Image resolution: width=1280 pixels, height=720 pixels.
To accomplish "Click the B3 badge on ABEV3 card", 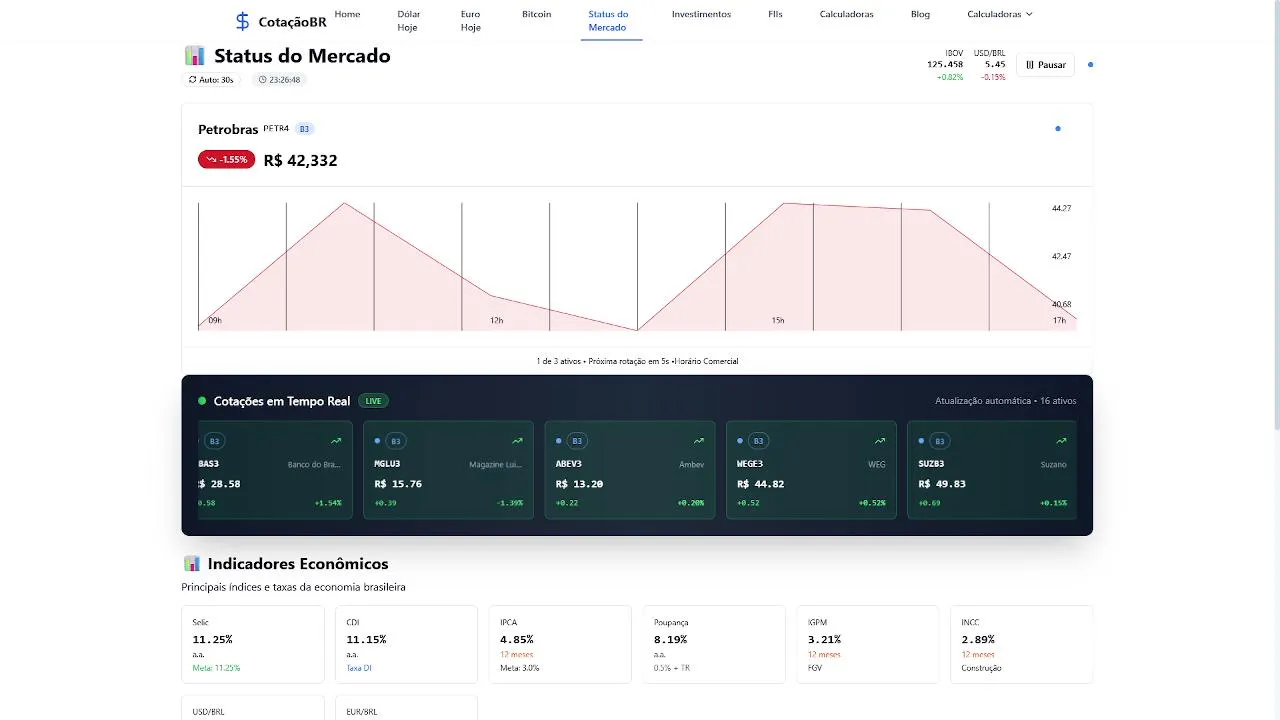I will click(x=577, y=441).
